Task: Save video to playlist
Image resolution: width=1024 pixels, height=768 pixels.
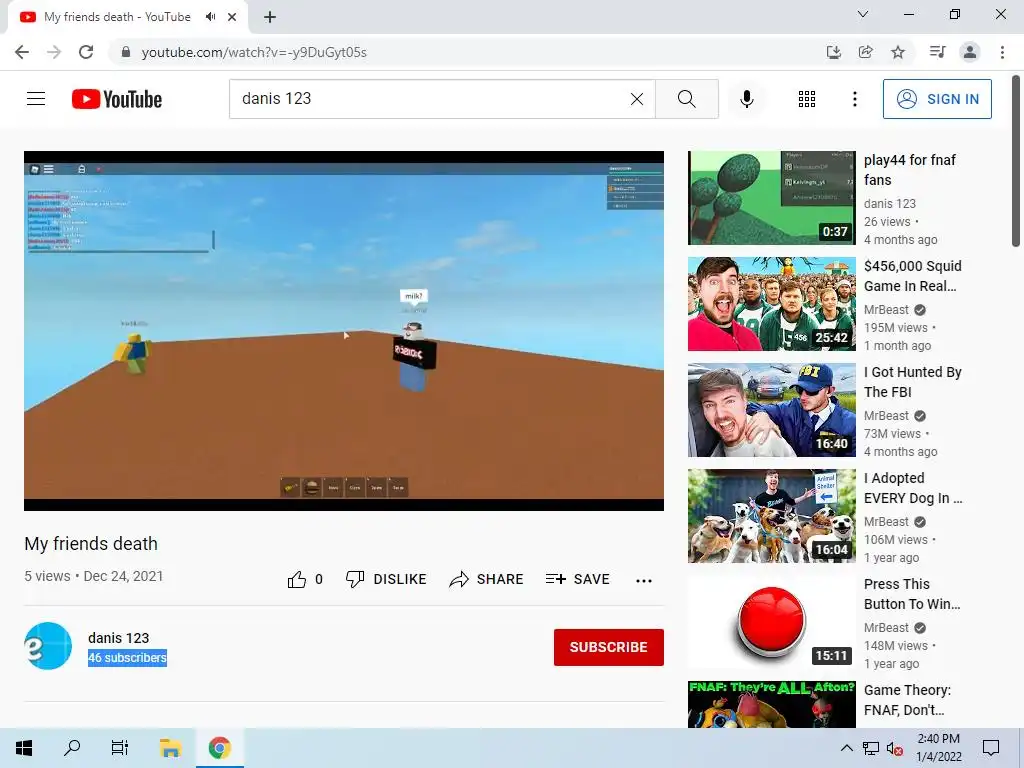Action: pos(577,579)
